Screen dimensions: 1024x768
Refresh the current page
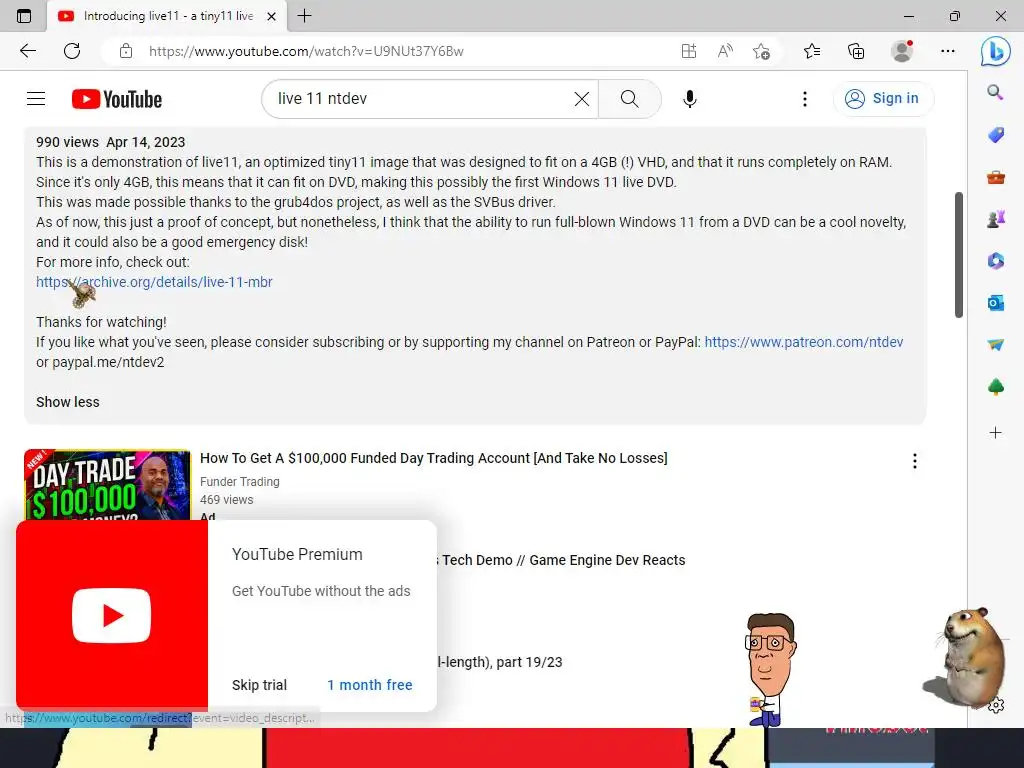click(72, 51)
